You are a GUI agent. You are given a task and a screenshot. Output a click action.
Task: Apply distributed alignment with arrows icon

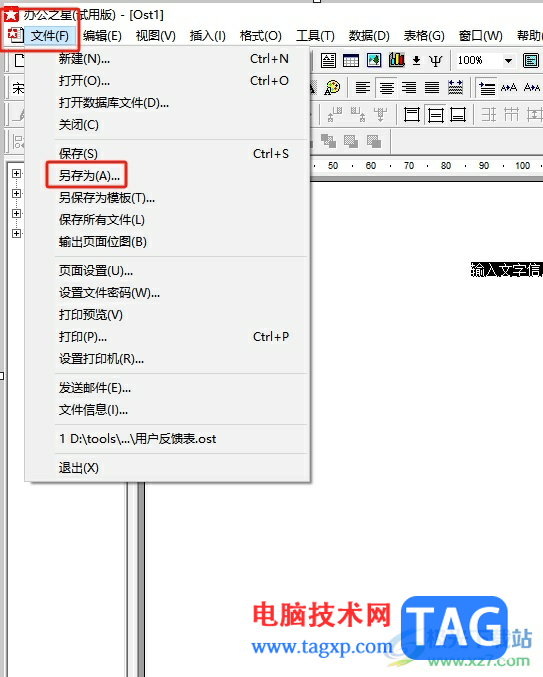455,88
